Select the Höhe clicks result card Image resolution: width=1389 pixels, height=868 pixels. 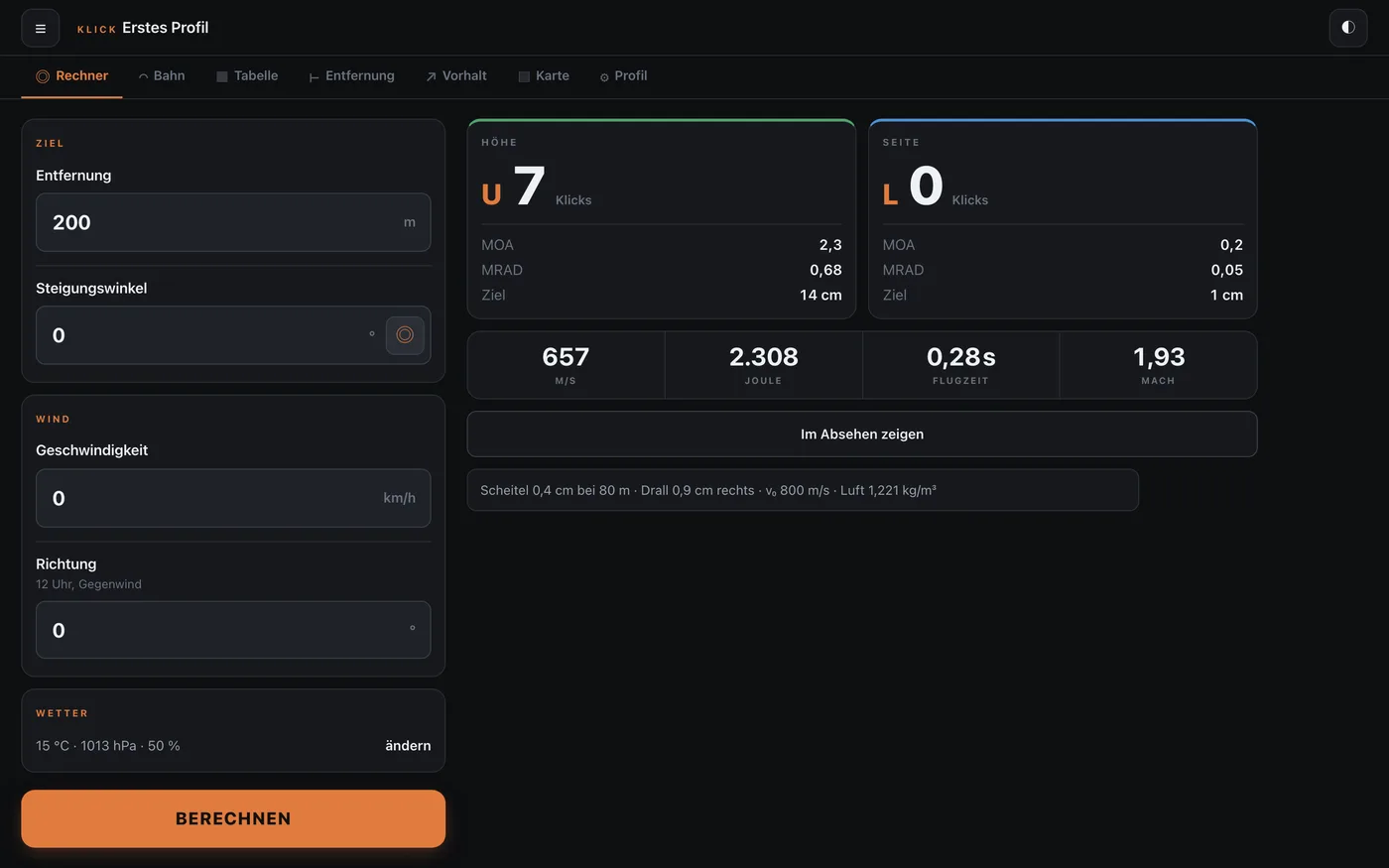tap(662, 219)
